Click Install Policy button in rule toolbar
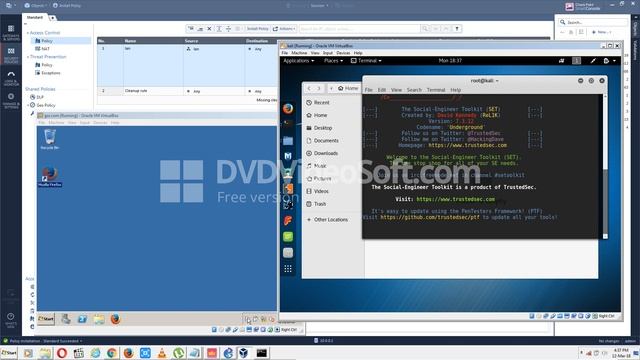 click(257, 29)
